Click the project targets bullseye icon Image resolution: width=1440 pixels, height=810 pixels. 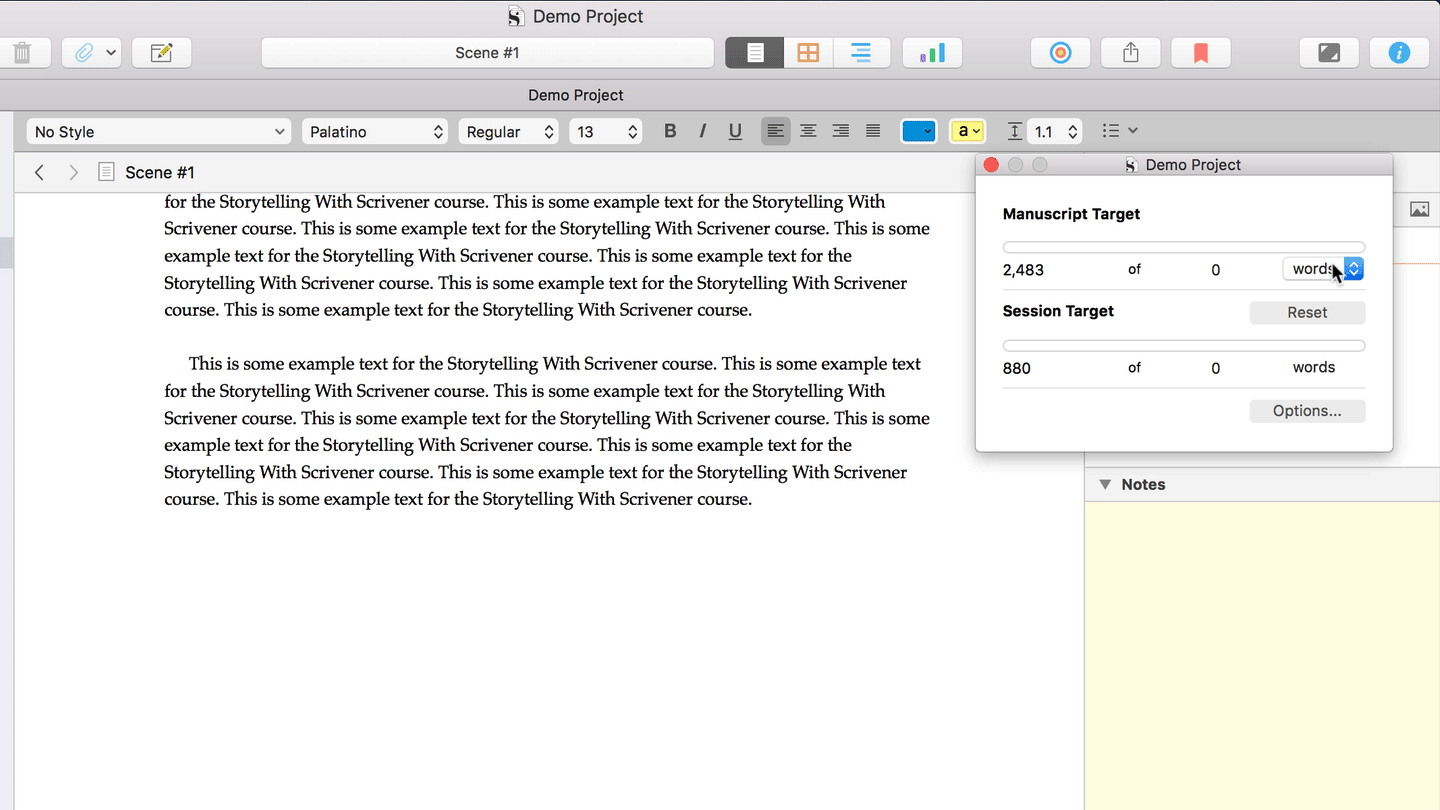point(1061,53)
